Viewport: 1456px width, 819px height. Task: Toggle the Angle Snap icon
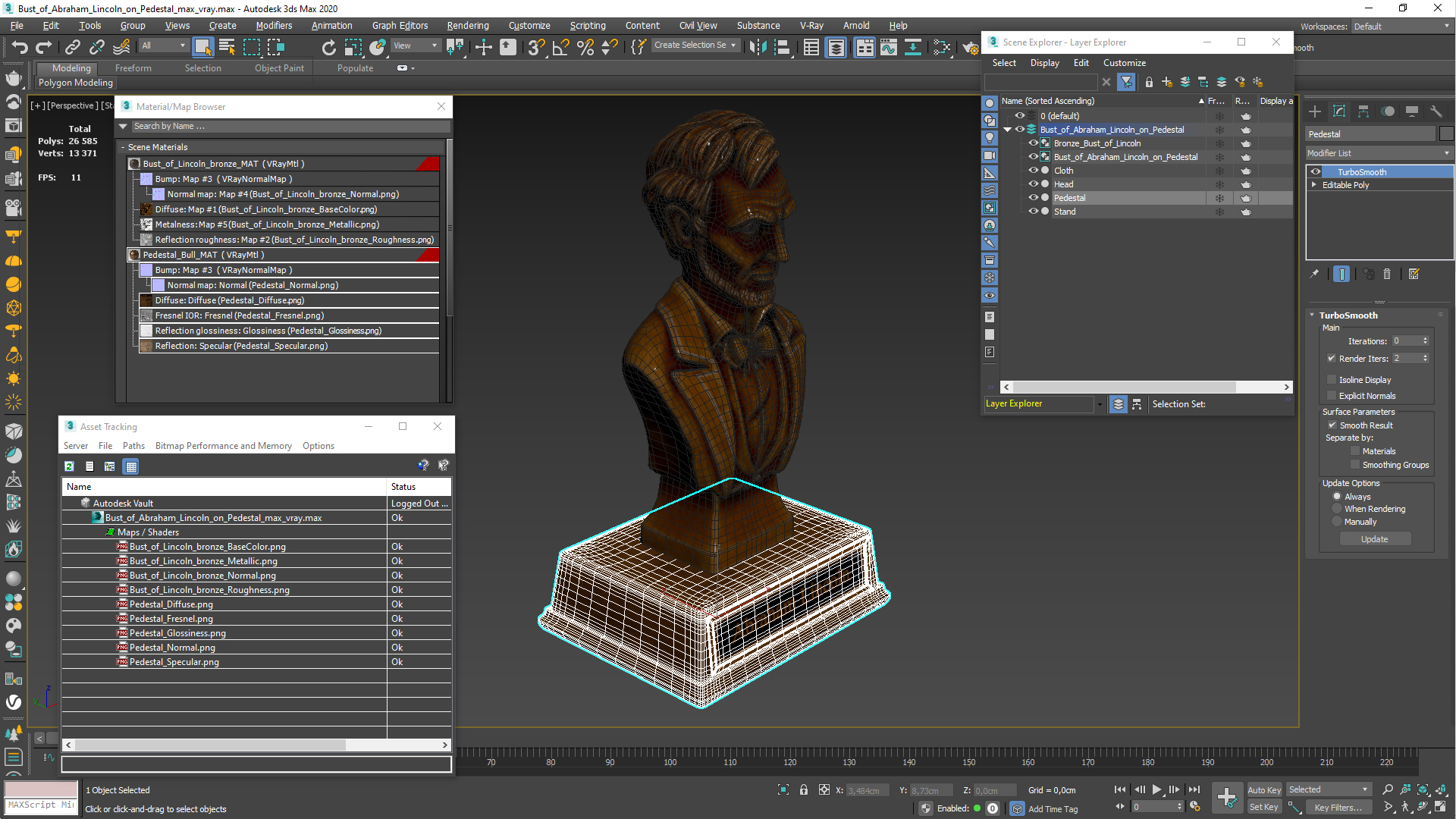(x=560, y=47)
